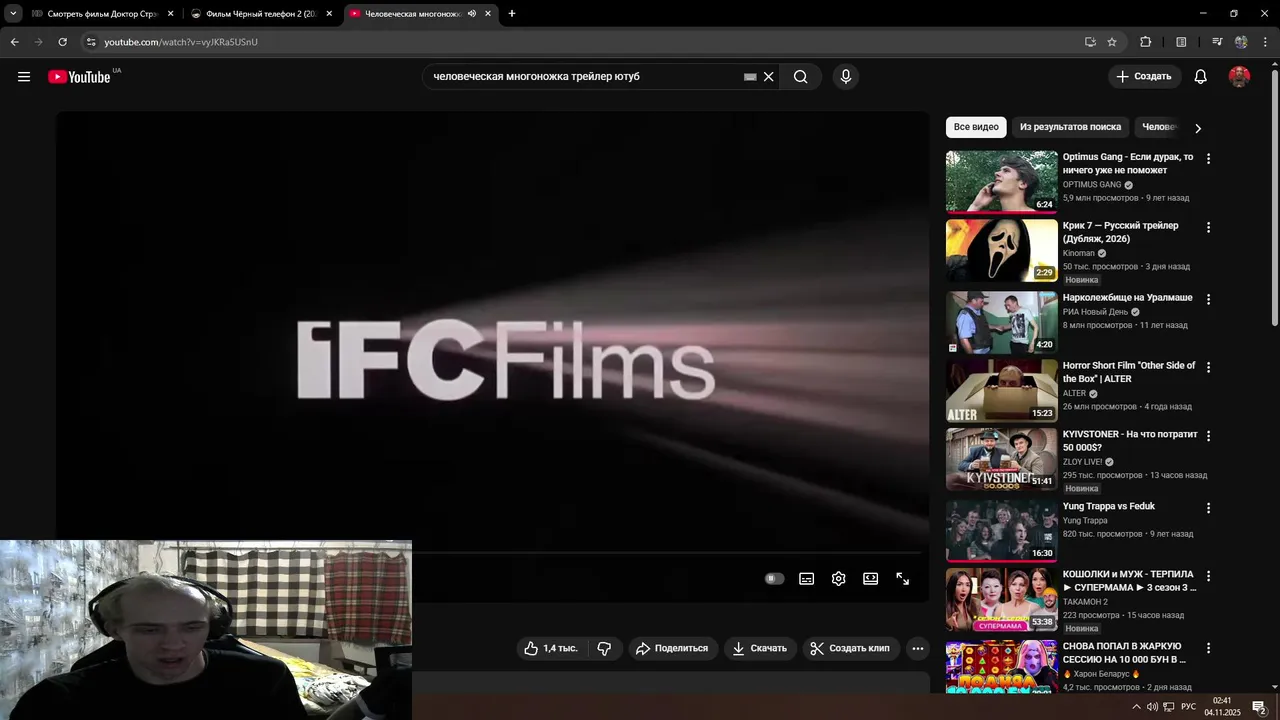The height and width of the screenshot is (720, 1280).
Task: Start voice search with microphone icon
Action: pyautogui.click(x=846, y=77)
